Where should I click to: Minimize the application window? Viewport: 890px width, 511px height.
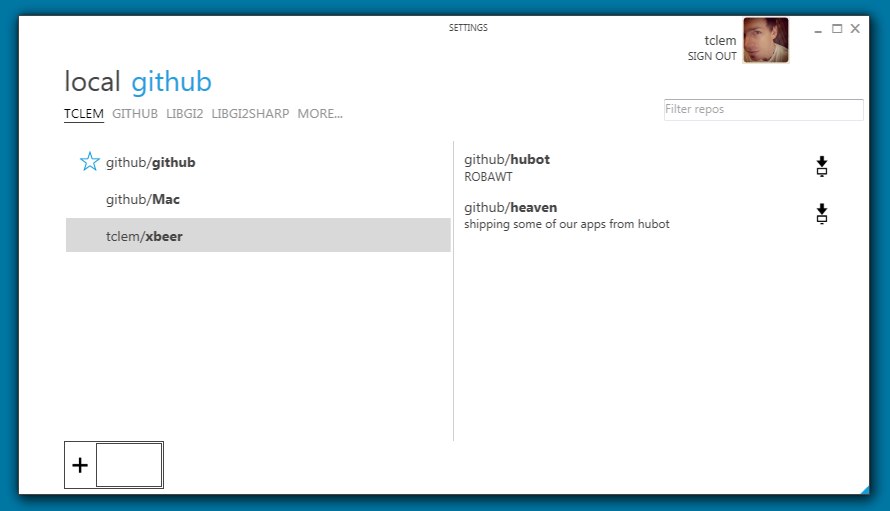818,30
